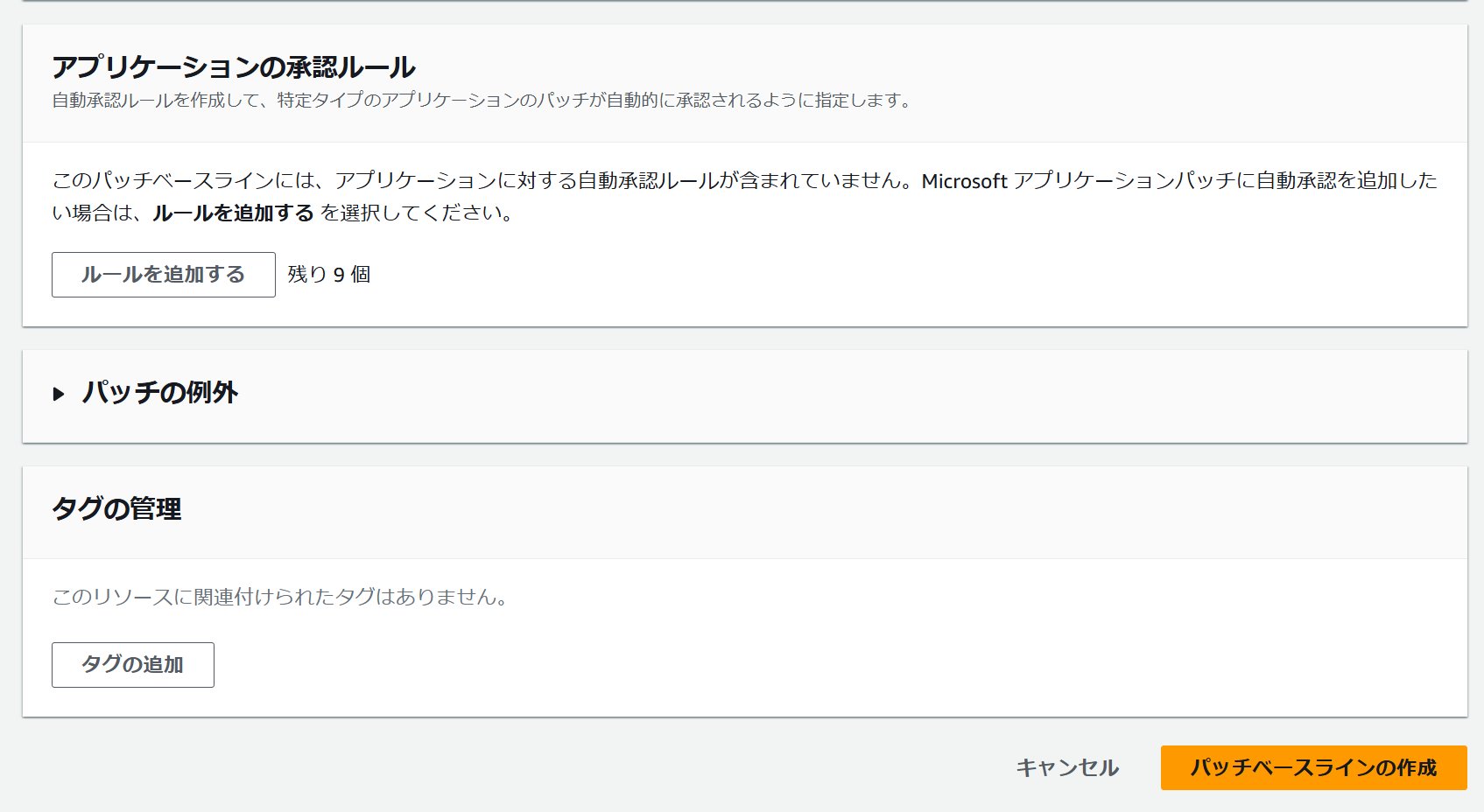Click を選択してください text ending the paragraph
Screen dimensions: 1484x812
pos(417,213)
